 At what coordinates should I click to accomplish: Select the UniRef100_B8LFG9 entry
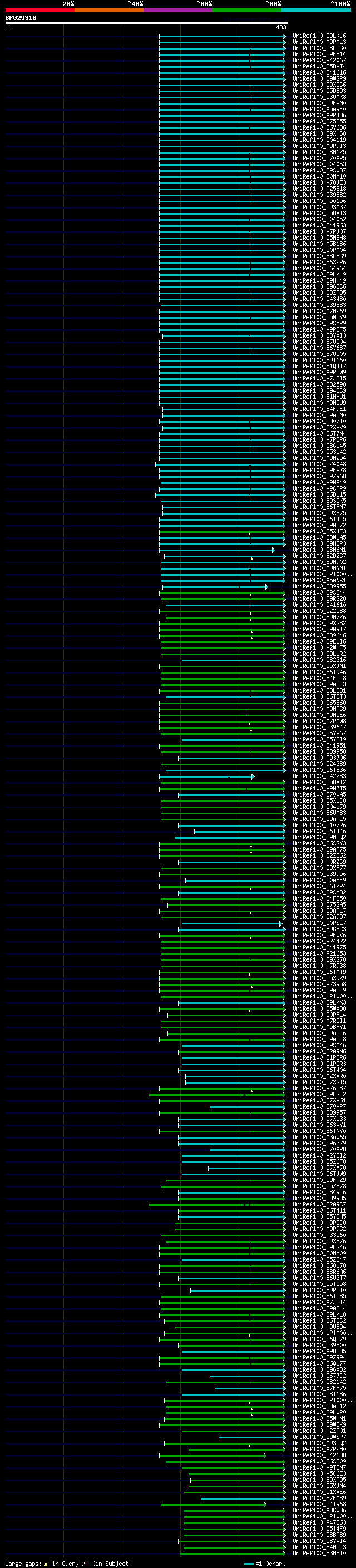(319, 256)
